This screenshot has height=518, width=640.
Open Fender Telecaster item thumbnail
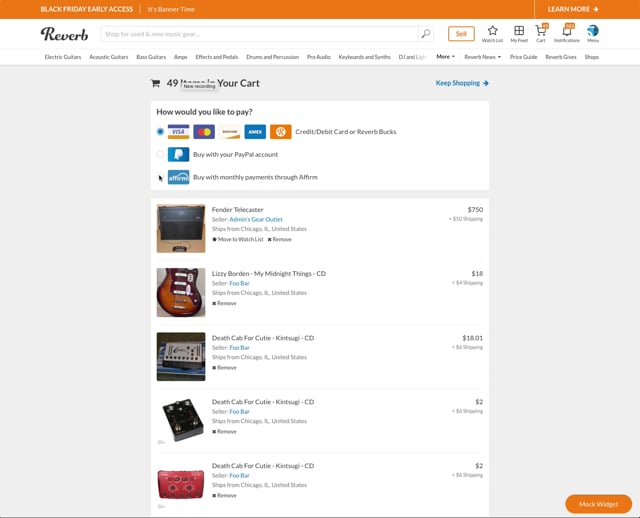point(181,229)
